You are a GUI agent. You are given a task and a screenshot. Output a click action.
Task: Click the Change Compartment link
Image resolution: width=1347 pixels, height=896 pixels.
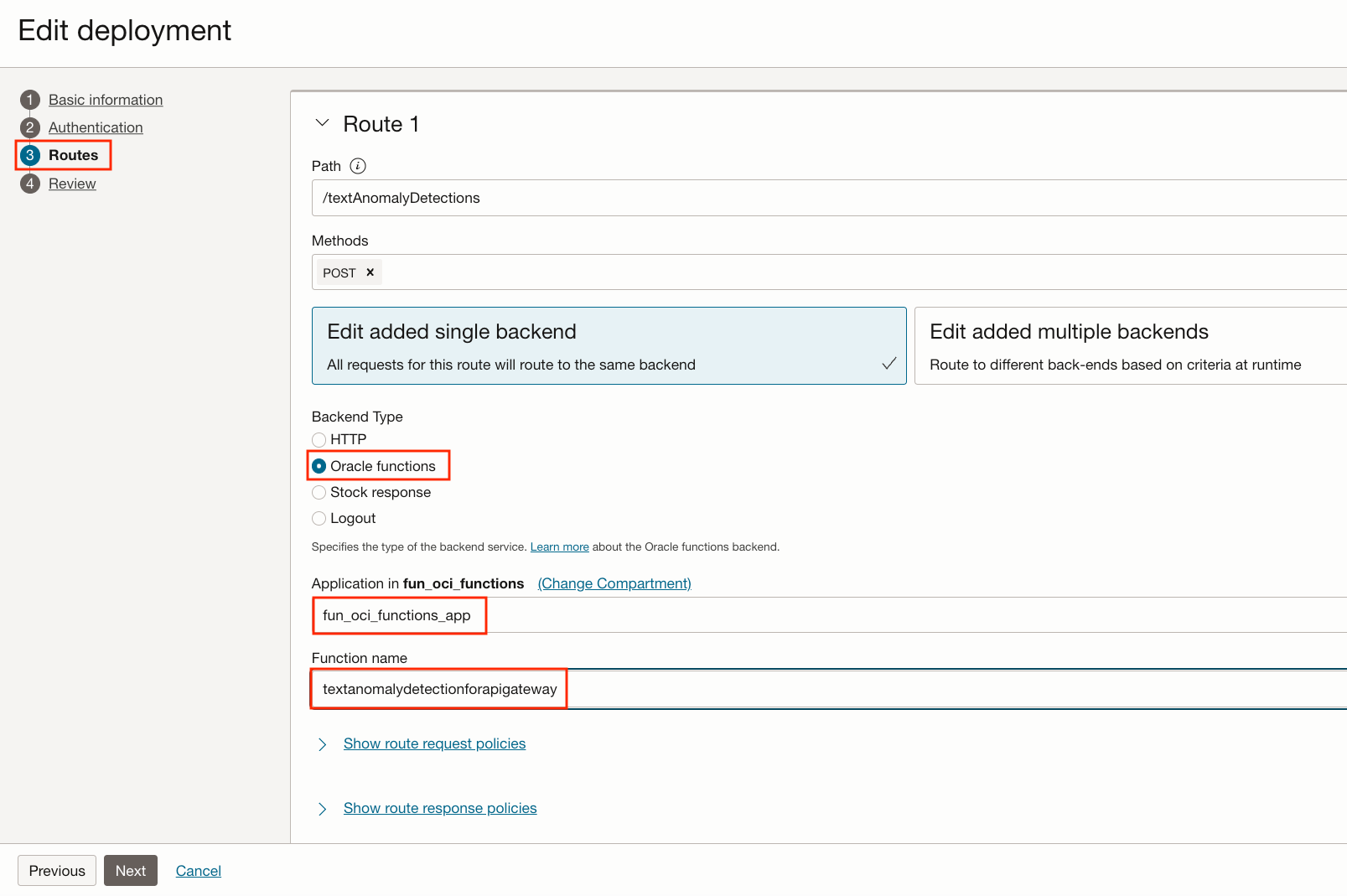(614, 583)
